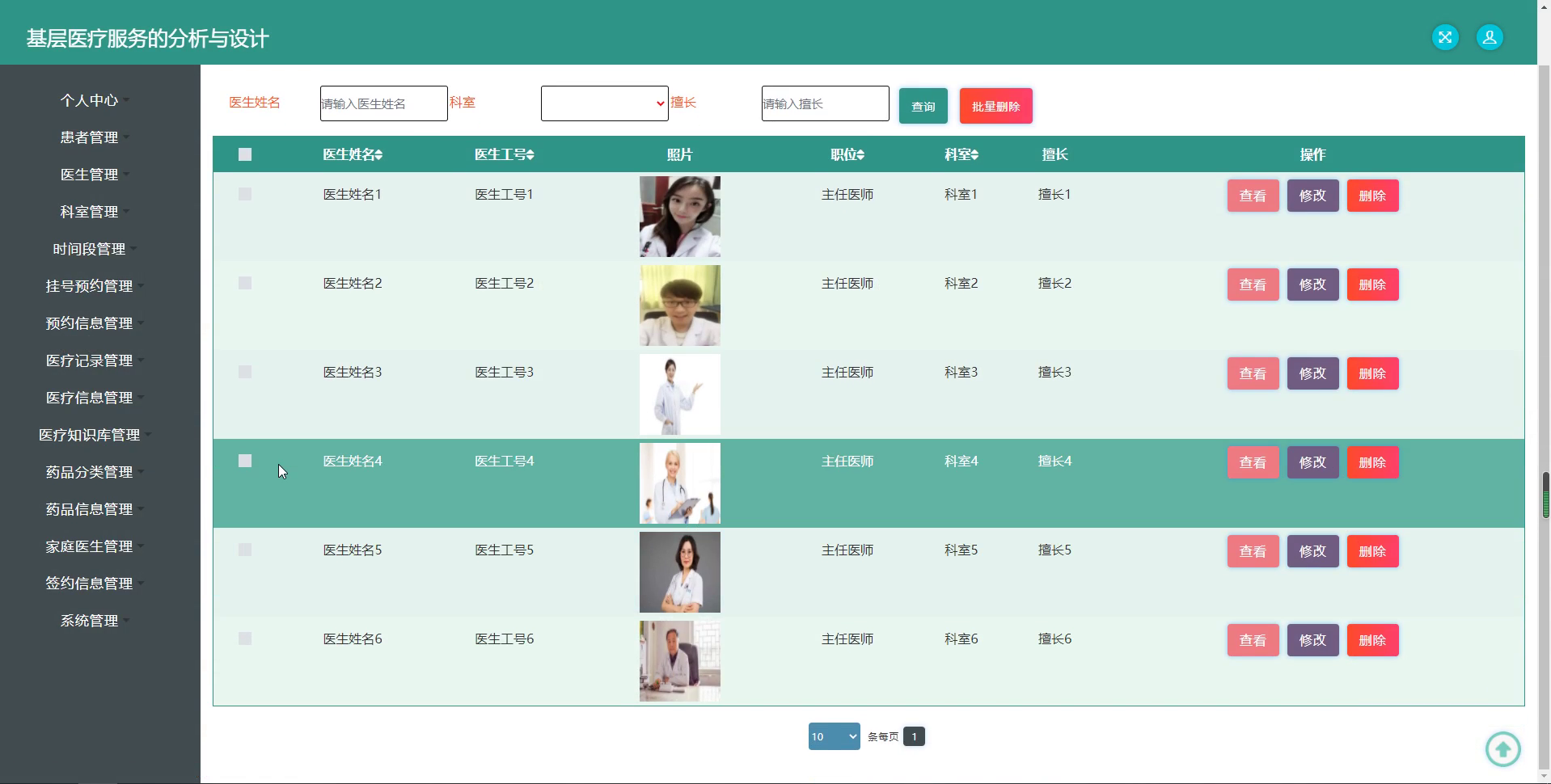The height and width of the screenshot is (784, 1551).
Task: Check the row checkbox for 医生姓名3
Action: coord(245,372)
